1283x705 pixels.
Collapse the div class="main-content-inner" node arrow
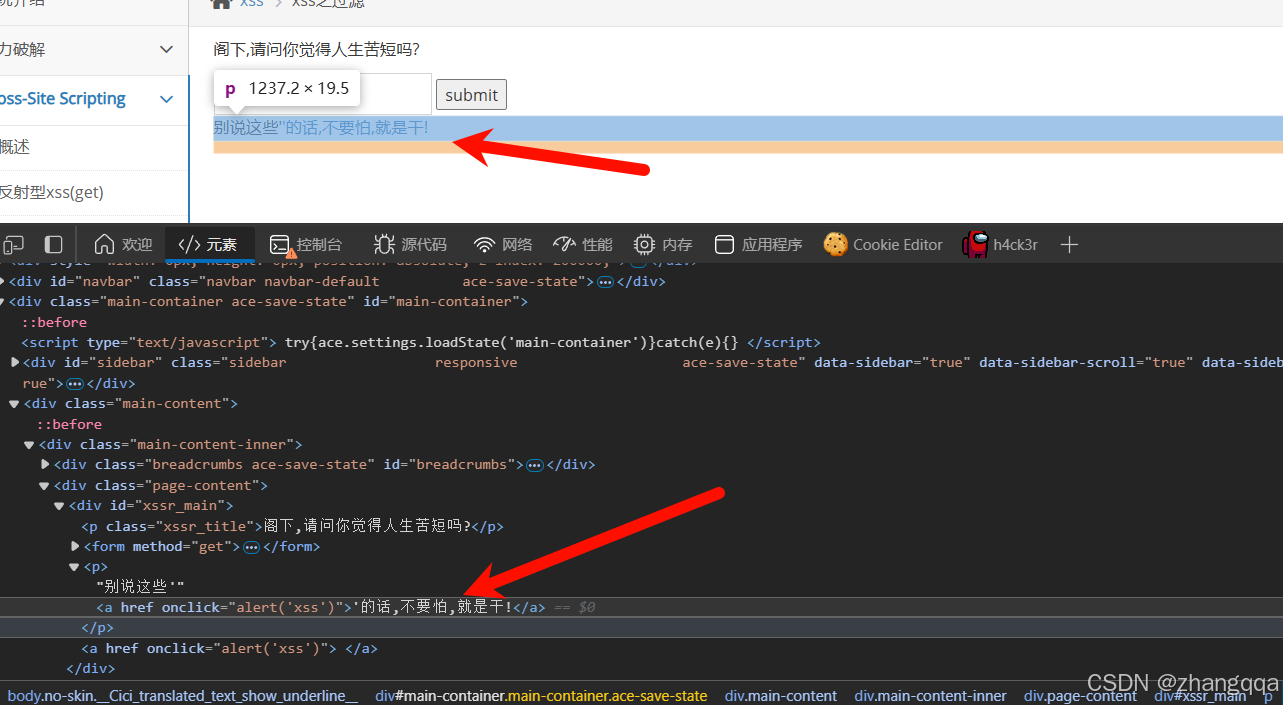pyautogui.click(x=29, y=445)
